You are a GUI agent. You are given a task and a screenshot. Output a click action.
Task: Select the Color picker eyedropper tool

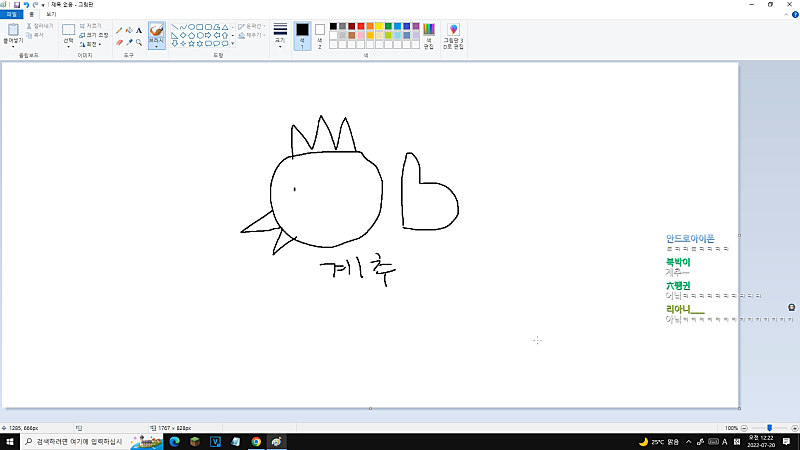pos(129,42)
